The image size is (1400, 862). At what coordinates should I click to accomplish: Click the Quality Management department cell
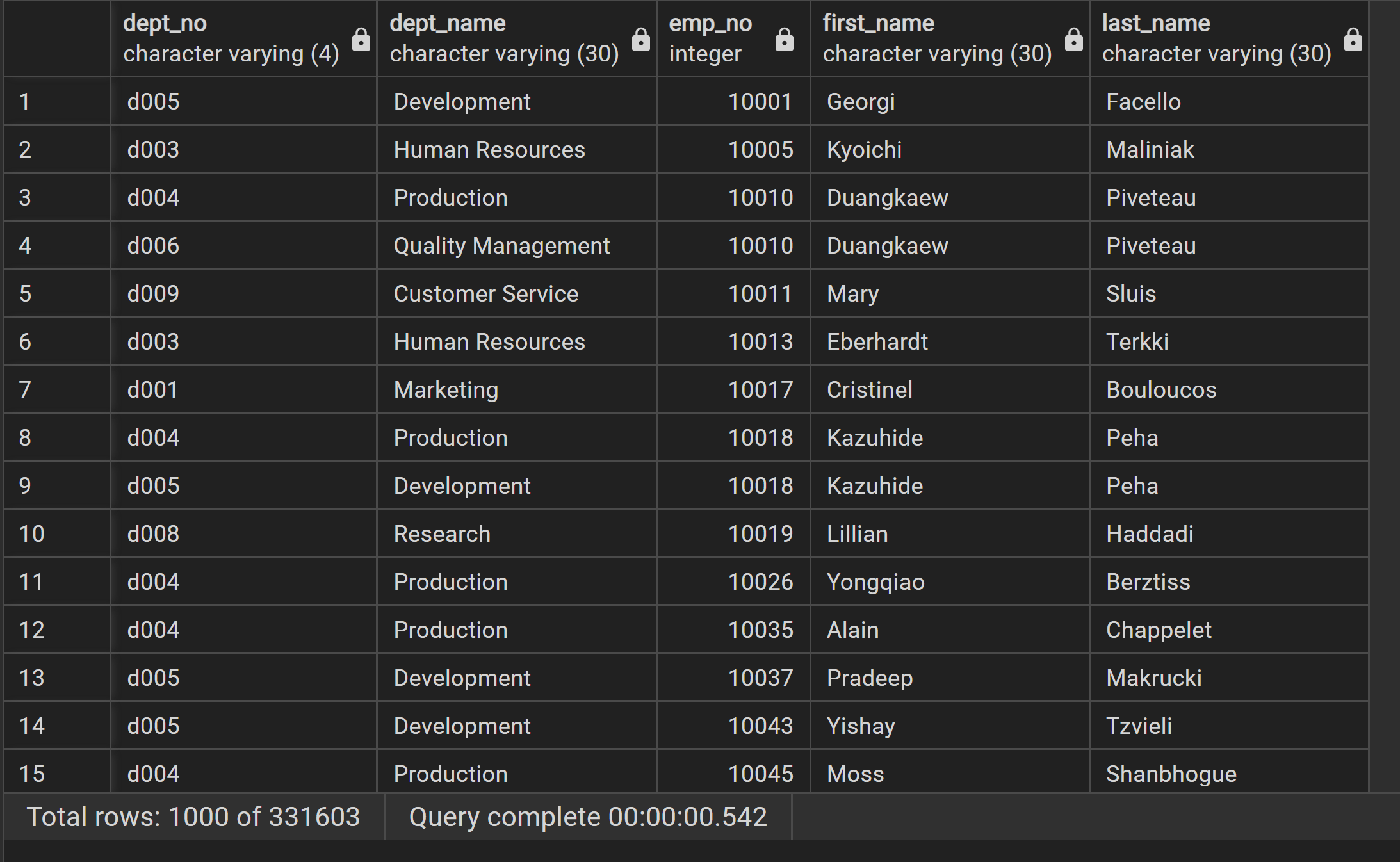click(x=516, y=246)
